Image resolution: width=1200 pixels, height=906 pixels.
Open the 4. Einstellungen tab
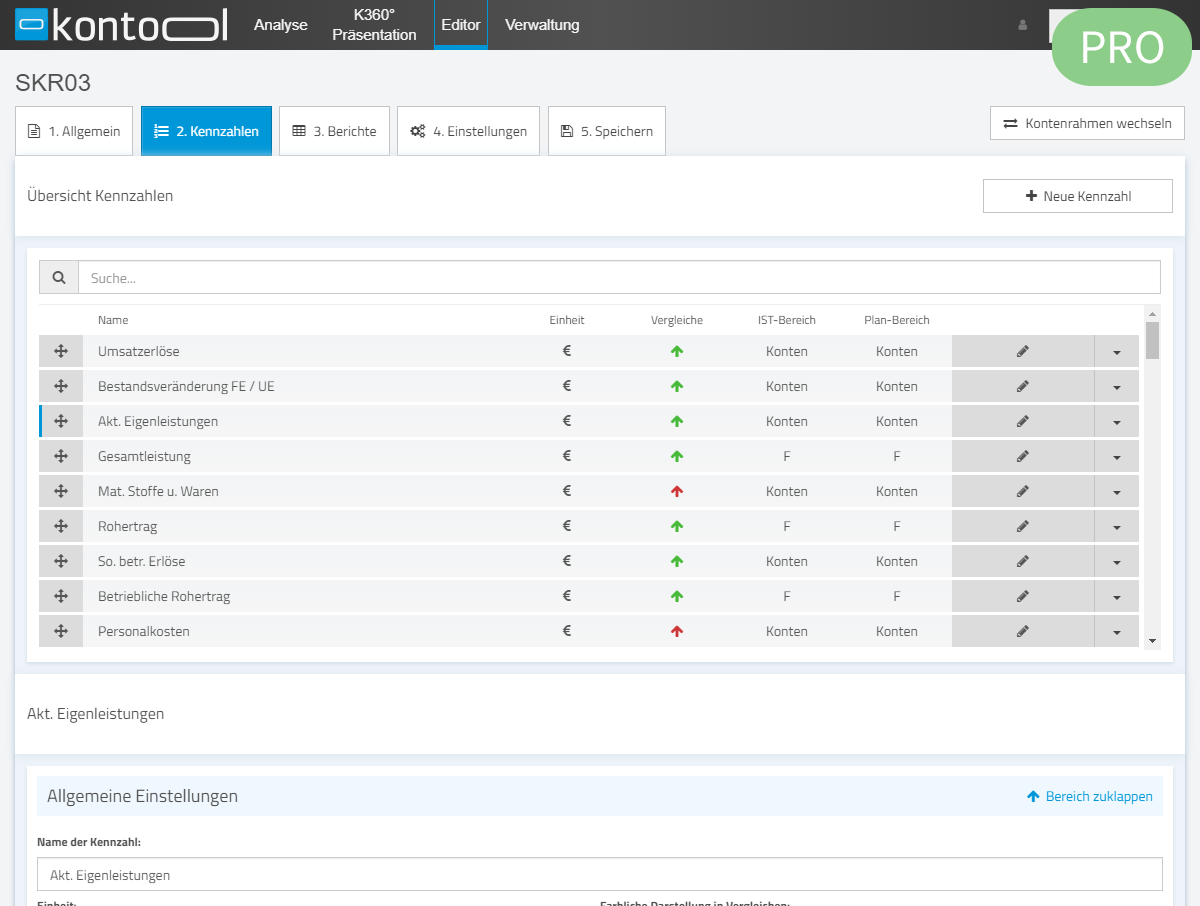pyautogui.click(x=468, y=131)
